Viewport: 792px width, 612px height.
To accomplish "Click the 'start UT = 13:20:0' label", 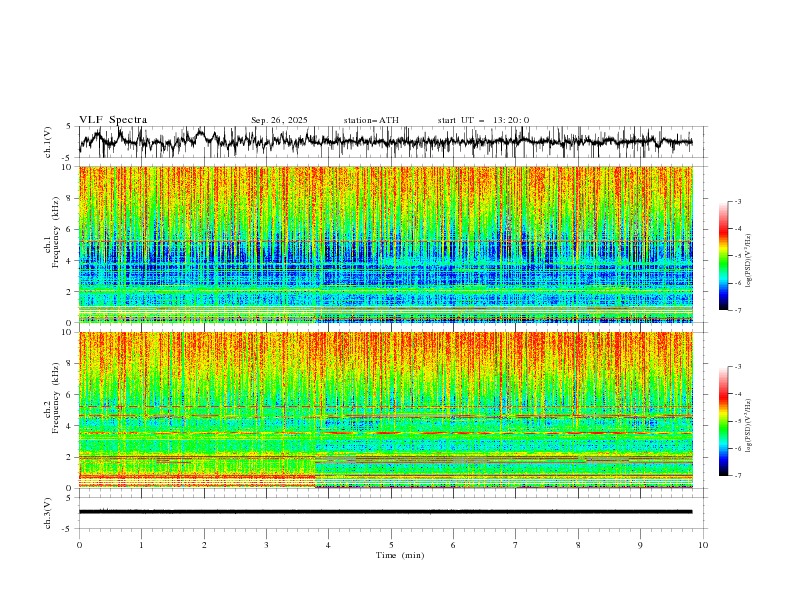I will [483, 120].
